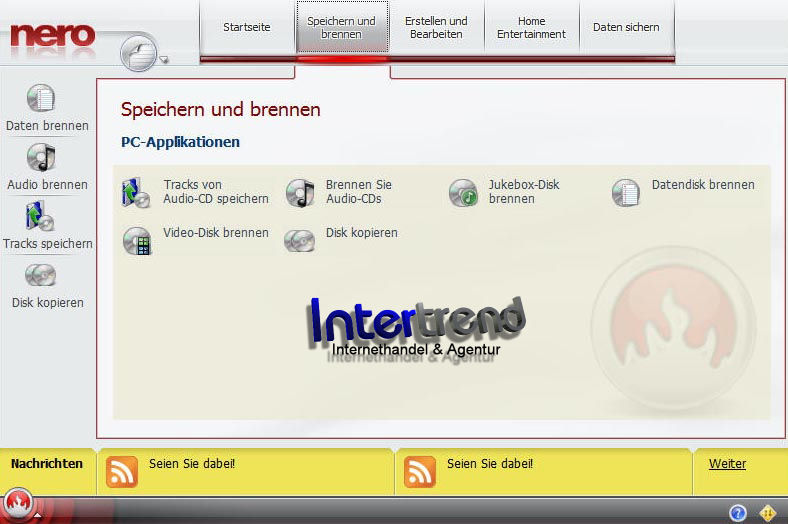The image size is (788, 524).
Task: Select the Speichern und brennen tab
Action: 342,27
